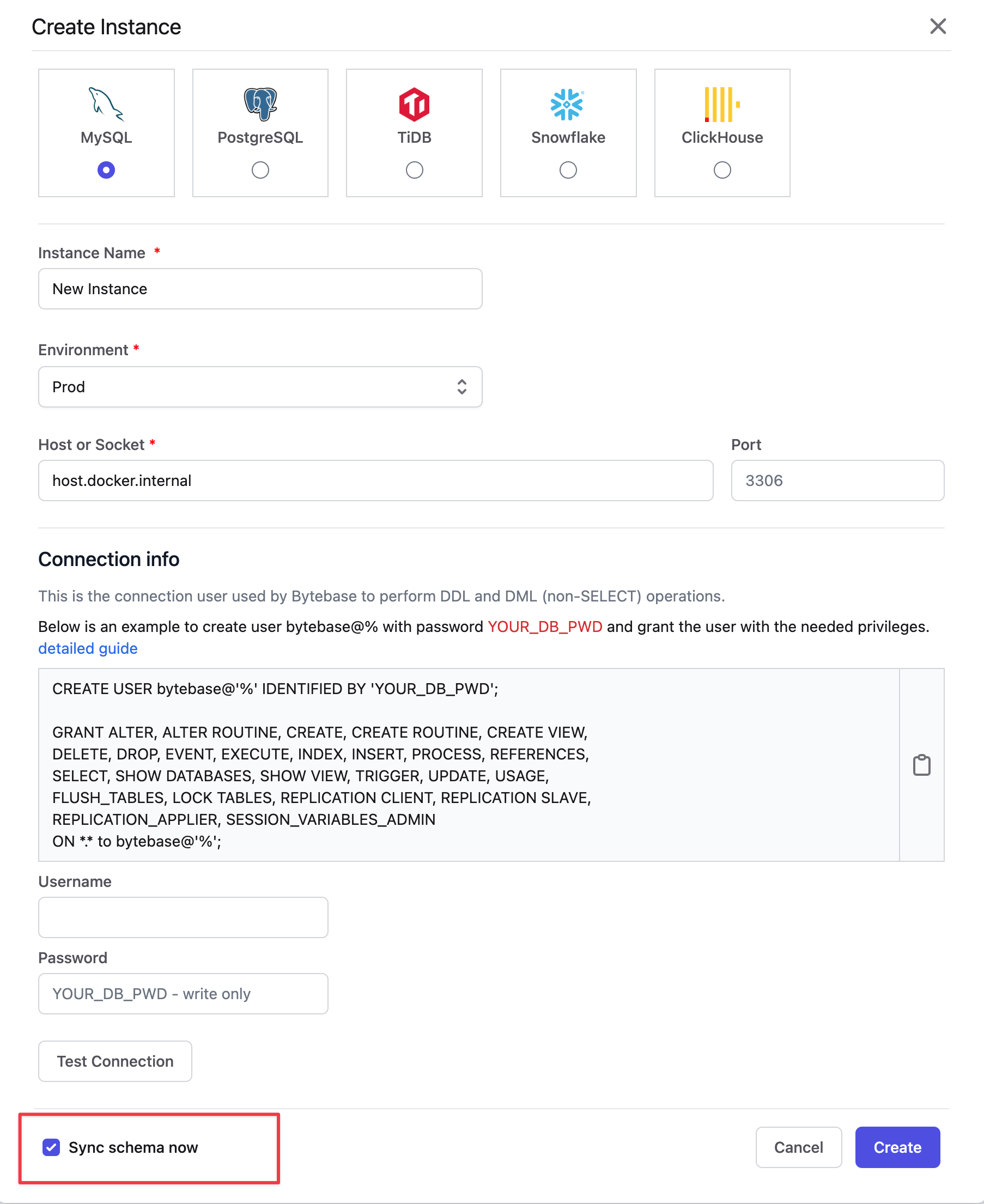This screenshot has height=1204, width=984.
Task: Open the detailed guide link
Action: (87, 648)
